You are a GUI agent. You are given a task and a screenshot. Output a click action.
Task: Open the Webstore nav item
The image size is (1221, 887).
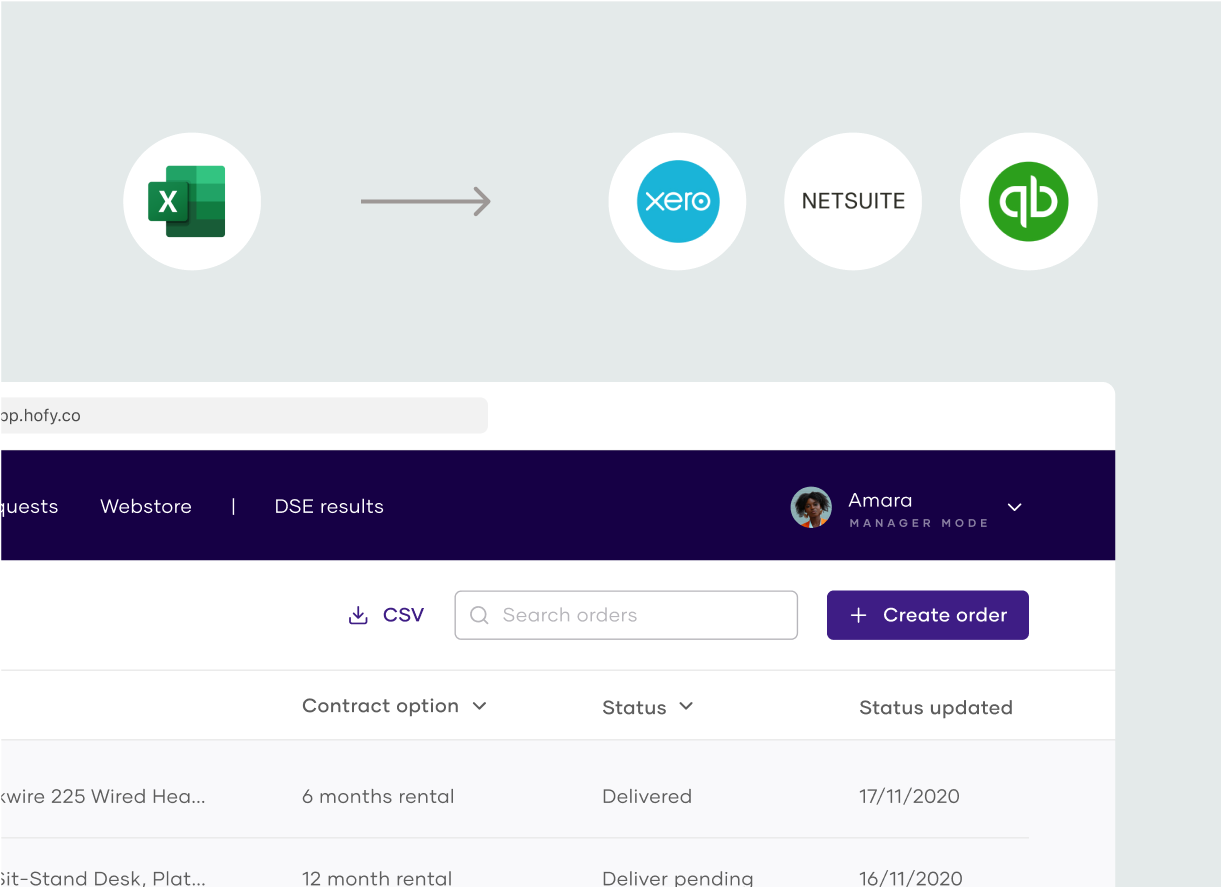point(146,506)
